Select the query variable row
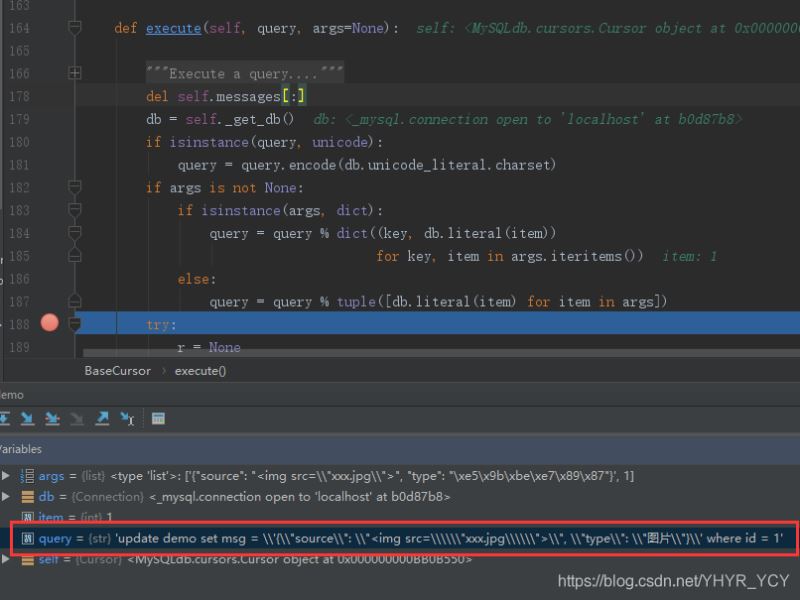The image size is (800, 600). (400, 538)
